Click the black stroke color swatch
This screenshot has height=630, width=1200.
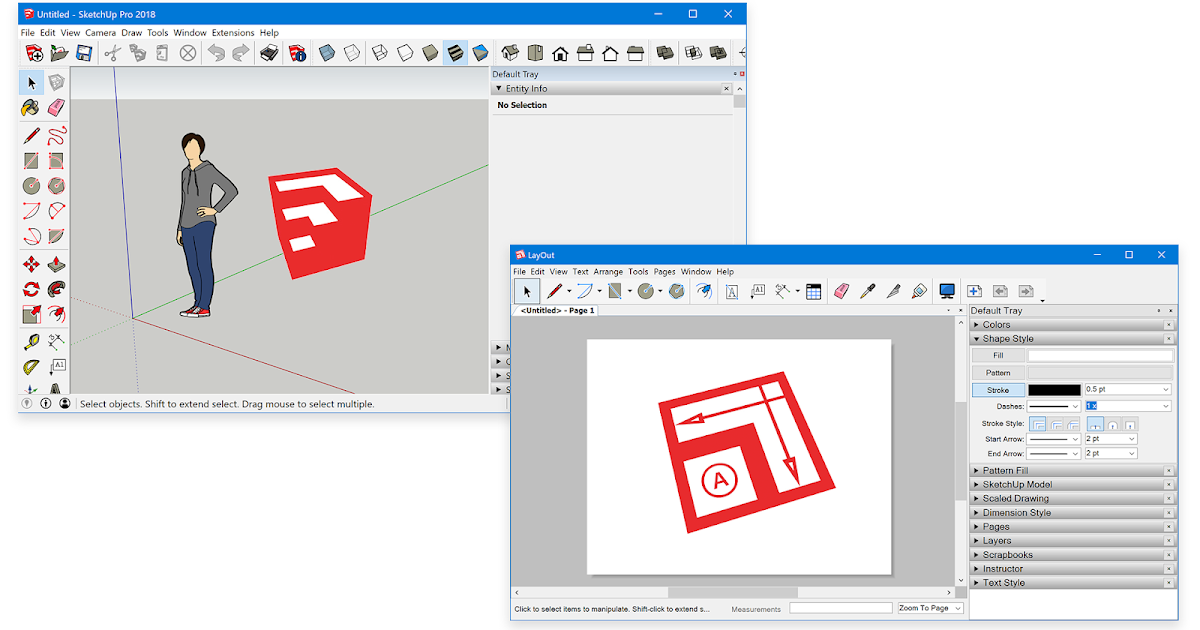[x=1055, y=390]
